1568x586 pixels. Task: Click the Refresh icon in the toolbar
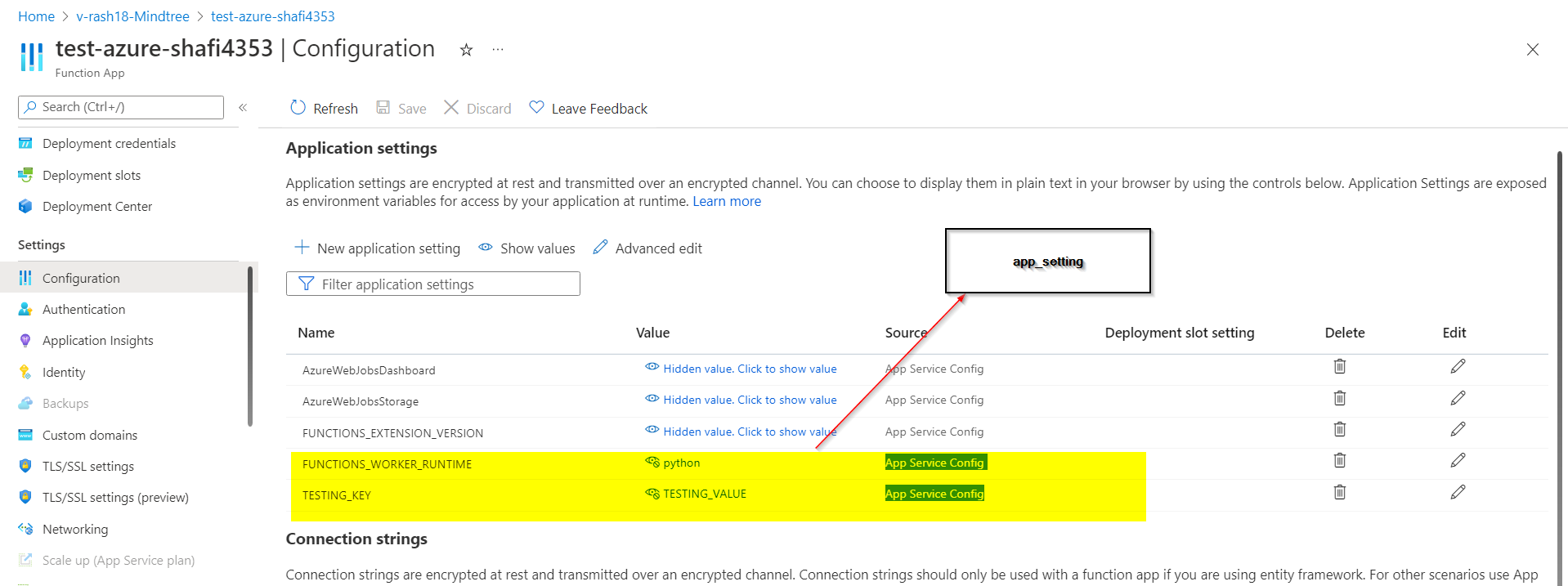coord(298,108)
